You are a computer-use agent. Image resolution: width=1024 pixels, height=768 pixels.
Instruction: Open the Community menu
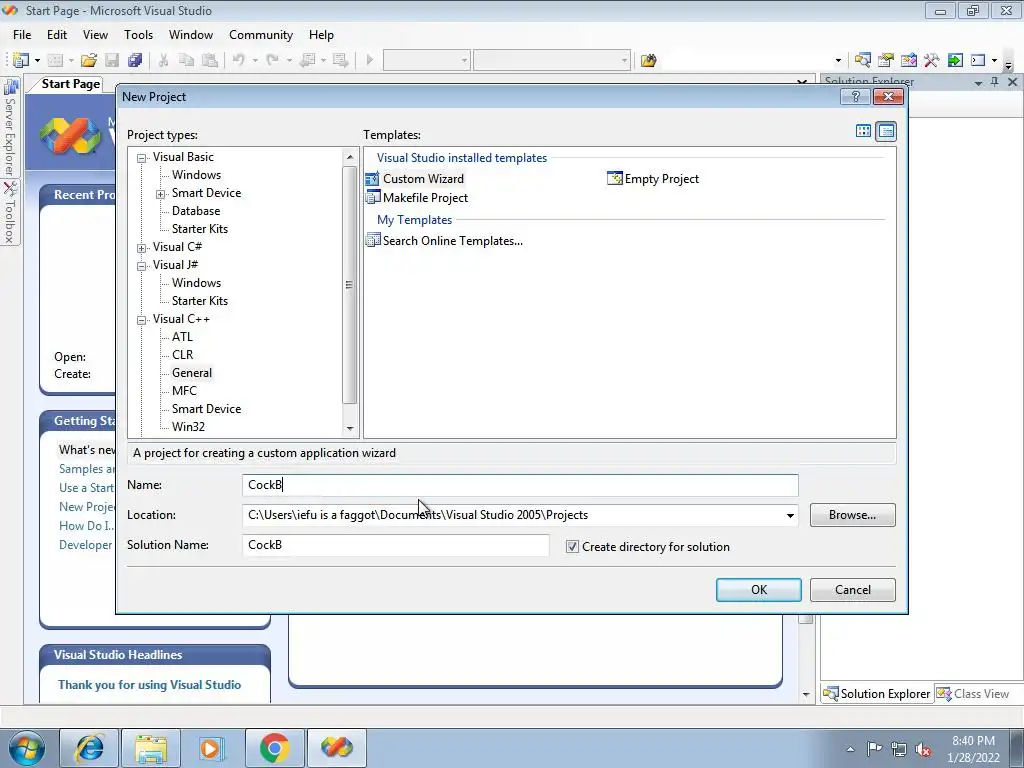261,35
